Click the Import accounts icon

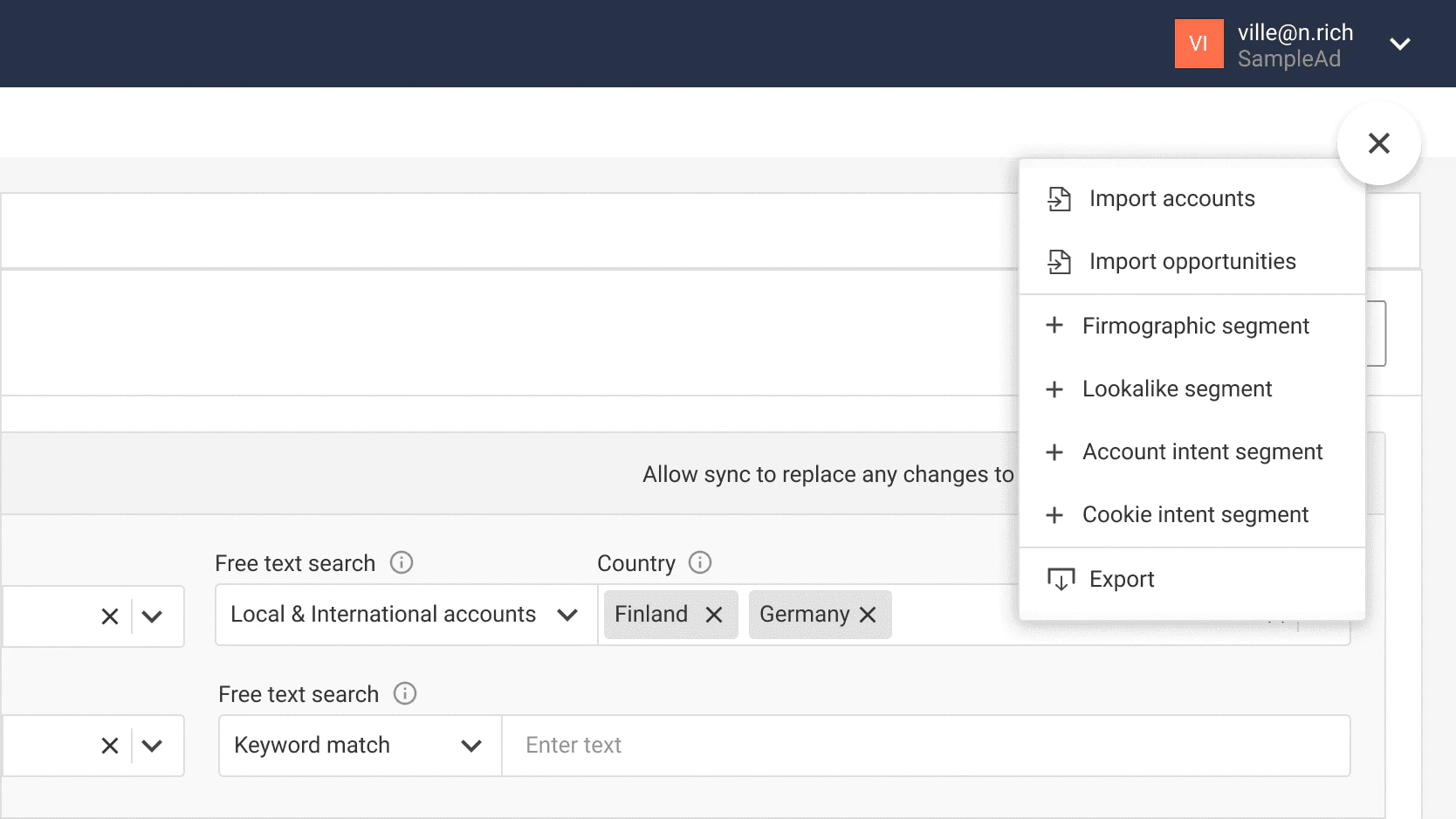click(1059, 198)
